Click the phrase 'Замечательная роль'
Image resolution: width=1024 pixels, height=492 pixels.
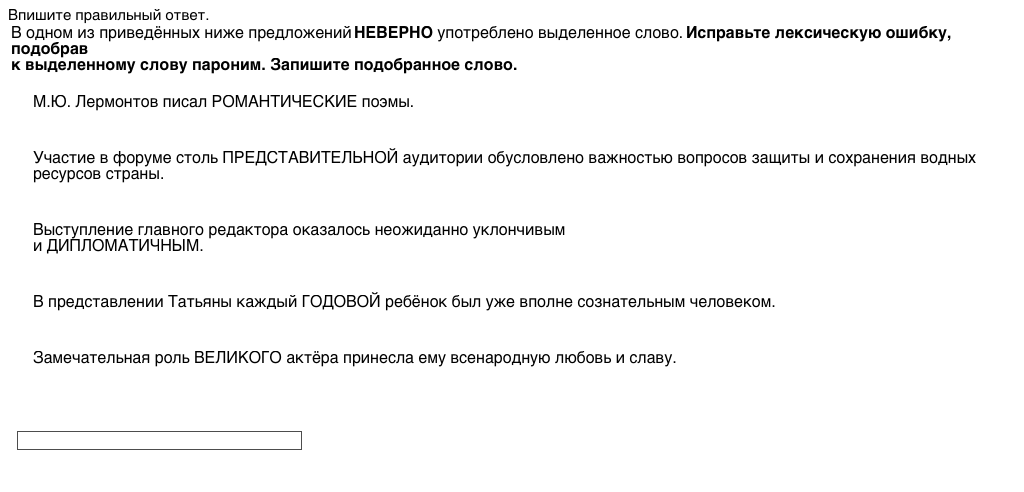coord(111,357)
